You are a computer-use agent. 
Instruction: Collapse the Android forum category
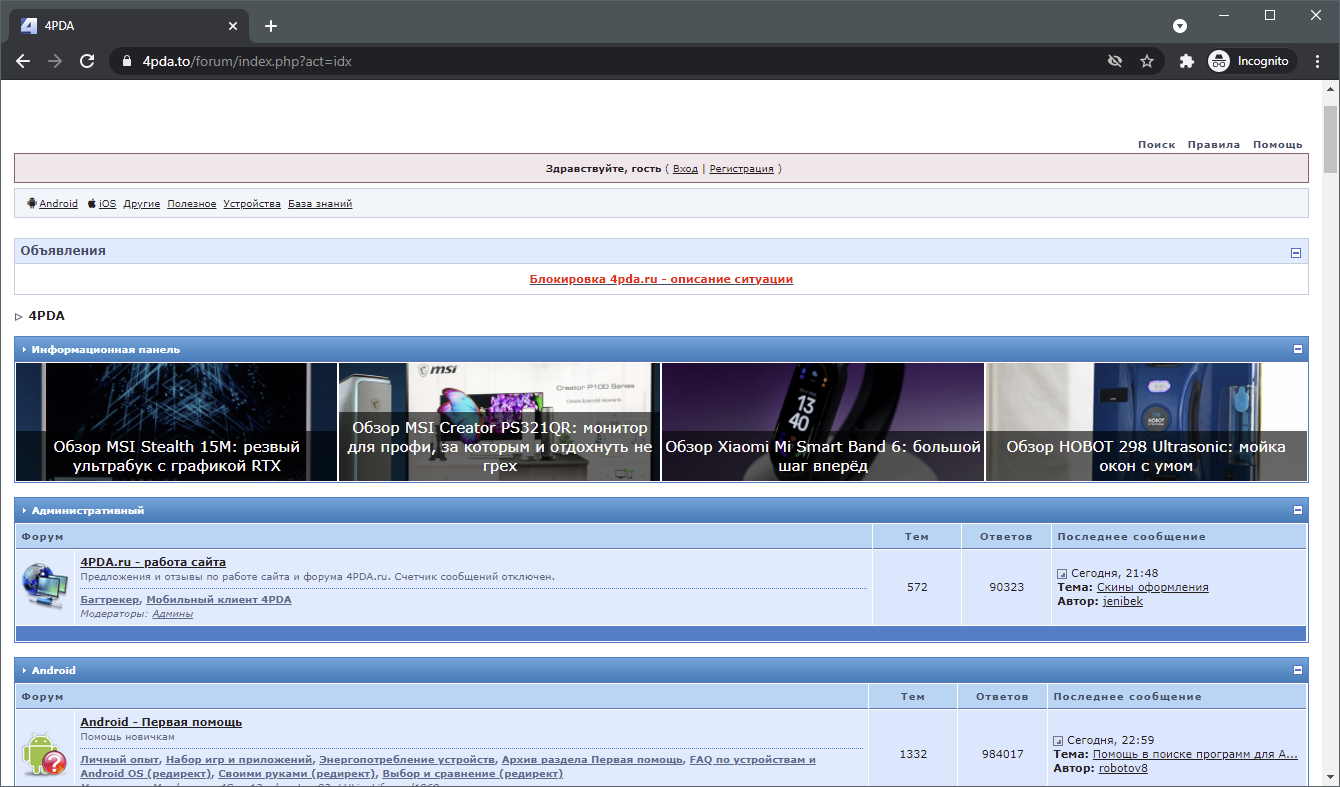pyautogui.click(x=1298, y=670)
